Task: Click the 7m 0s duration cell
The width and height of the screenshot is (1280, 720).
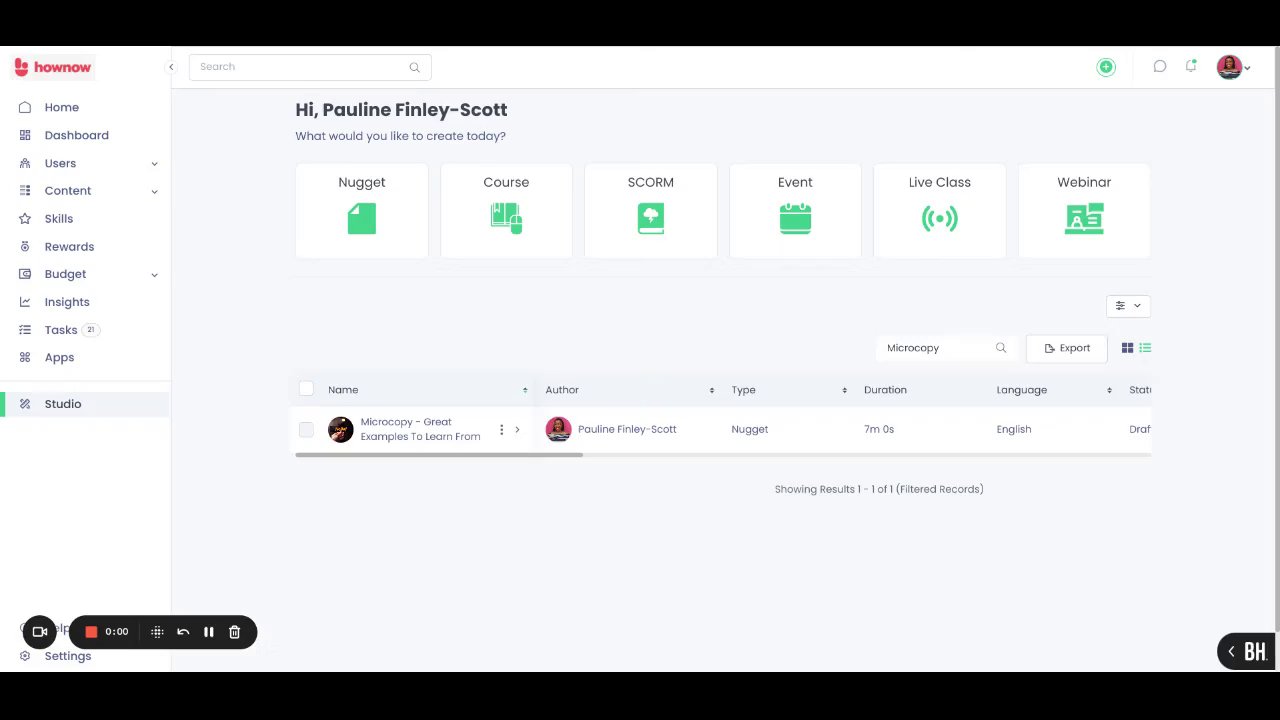Action: click(x=879, y=429)
